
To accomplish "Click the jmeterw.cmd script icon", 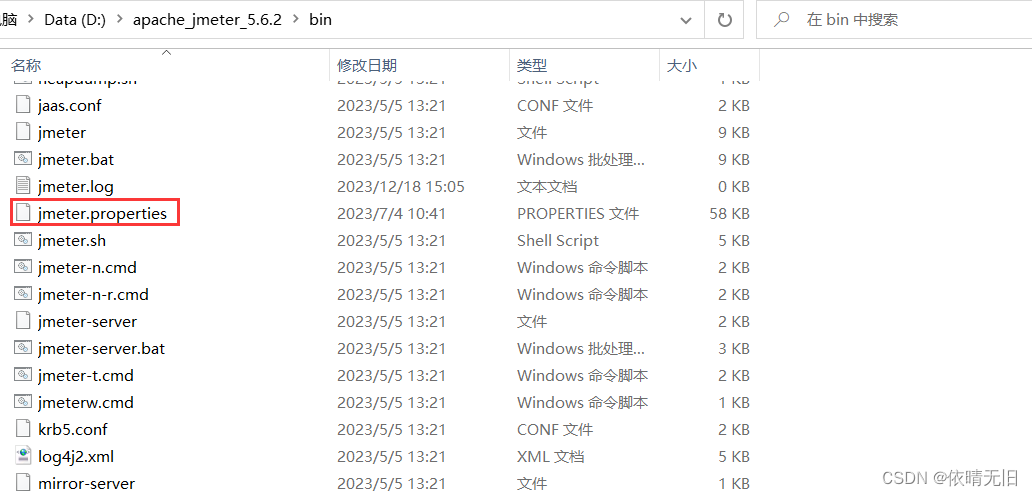I will tap(23, 402).
